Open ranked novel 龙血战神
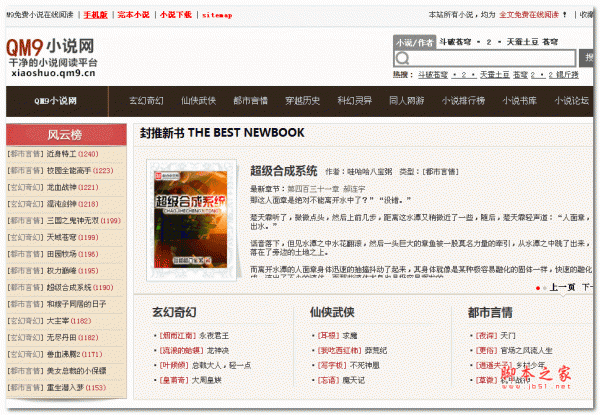The image size is (600, 415). (x=62, y=187)
